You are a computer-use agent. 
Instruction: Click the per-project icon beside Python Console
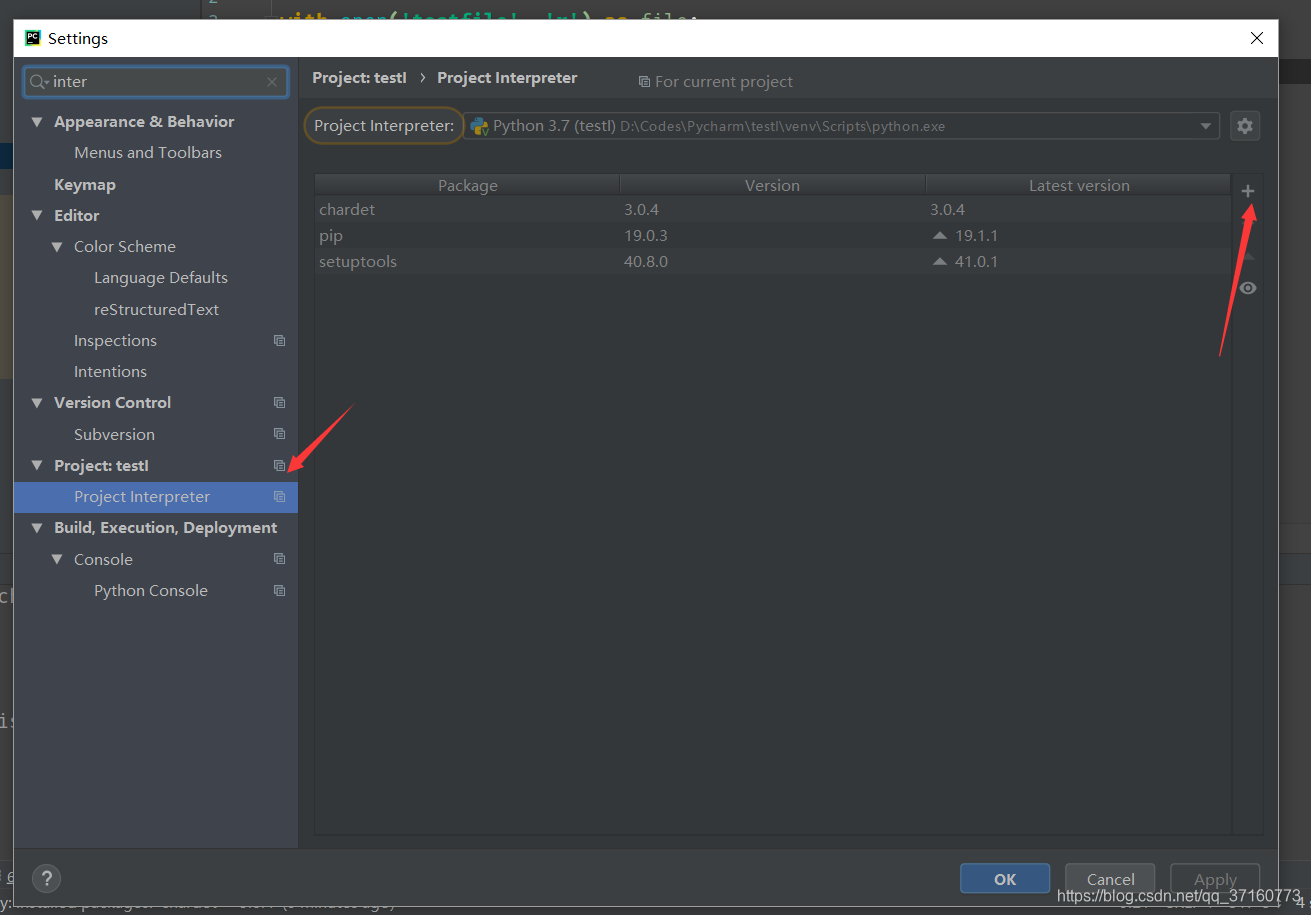pos(279,590)
